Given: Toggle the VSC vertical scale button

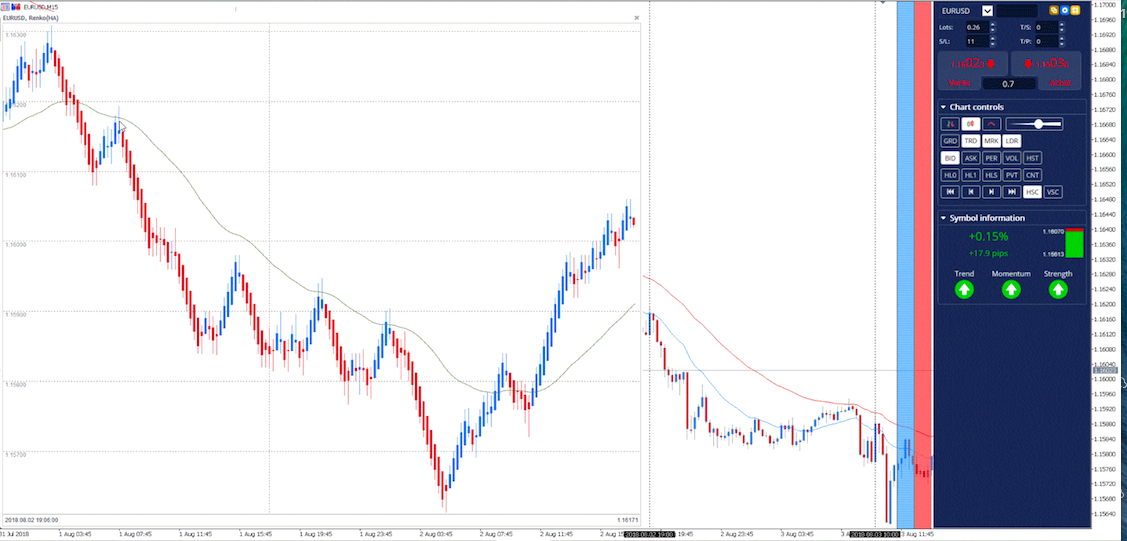Looking at the screenshot, I should tap(1054, 192).
